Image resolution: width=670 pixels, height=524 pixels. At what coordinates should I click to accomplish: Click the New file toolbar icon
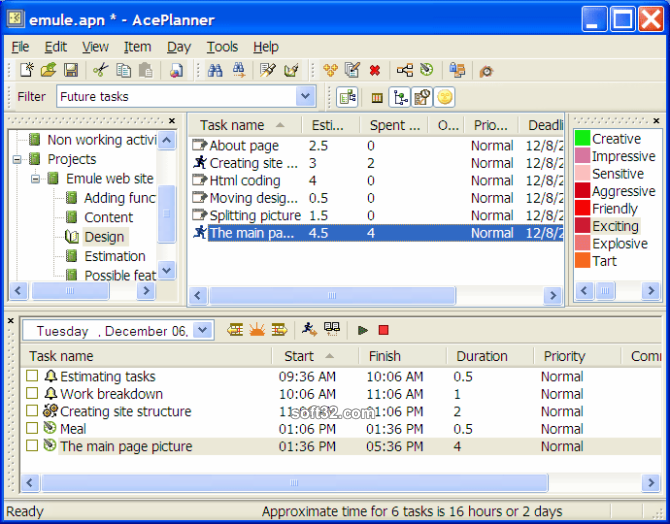click(26, 70)
